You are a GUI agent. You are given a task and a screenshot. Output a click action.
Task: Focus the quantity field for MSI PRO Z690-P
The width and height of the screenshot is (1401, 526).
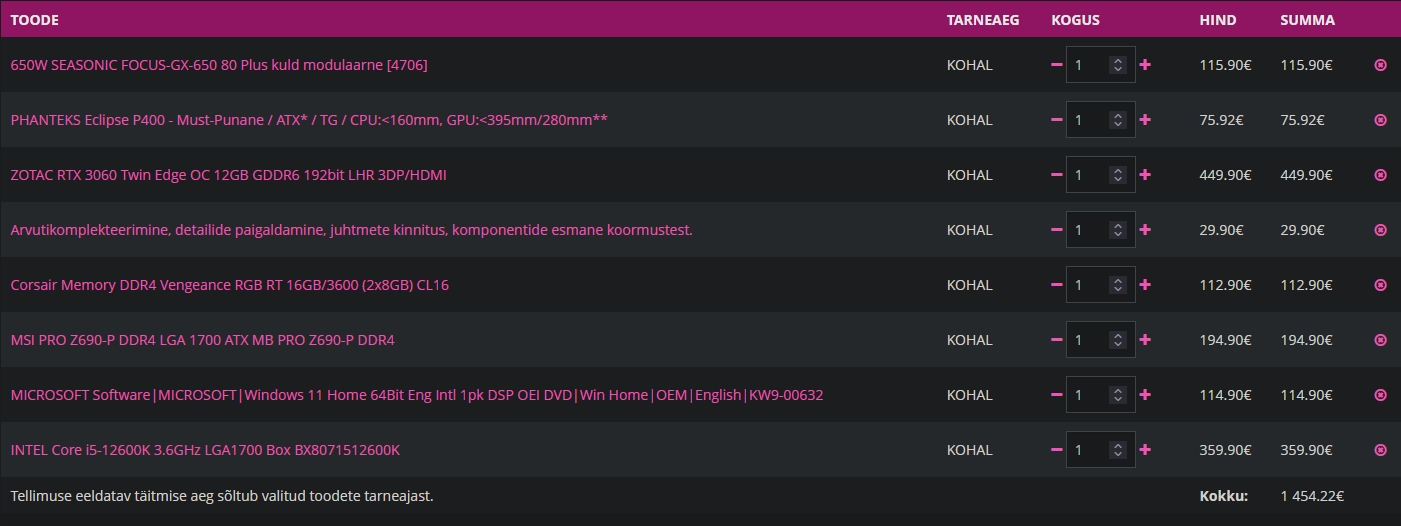(1100, 340)
